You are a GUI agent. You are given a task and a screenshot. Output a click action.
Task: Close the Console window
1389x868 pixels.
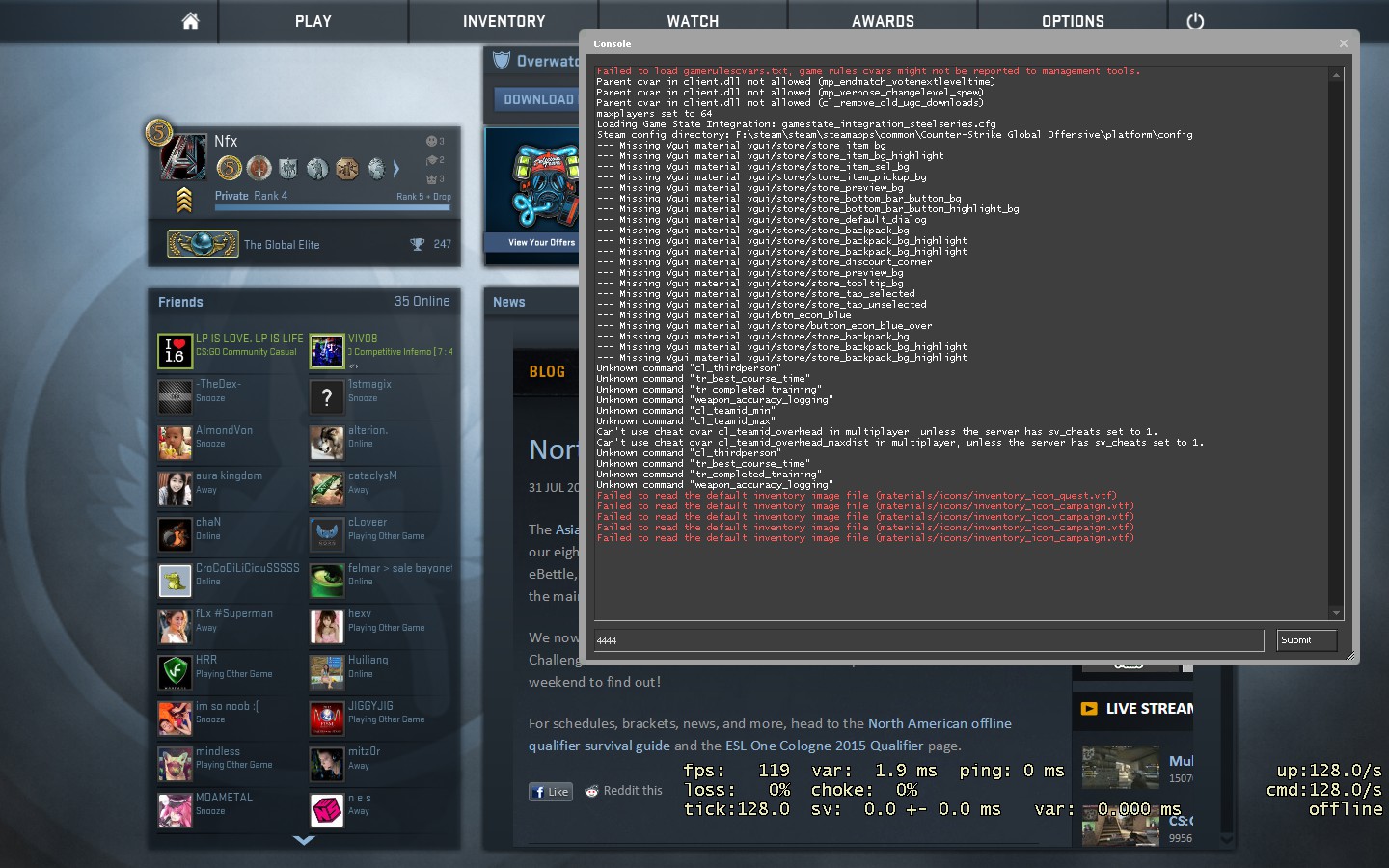click(1343, 43)
